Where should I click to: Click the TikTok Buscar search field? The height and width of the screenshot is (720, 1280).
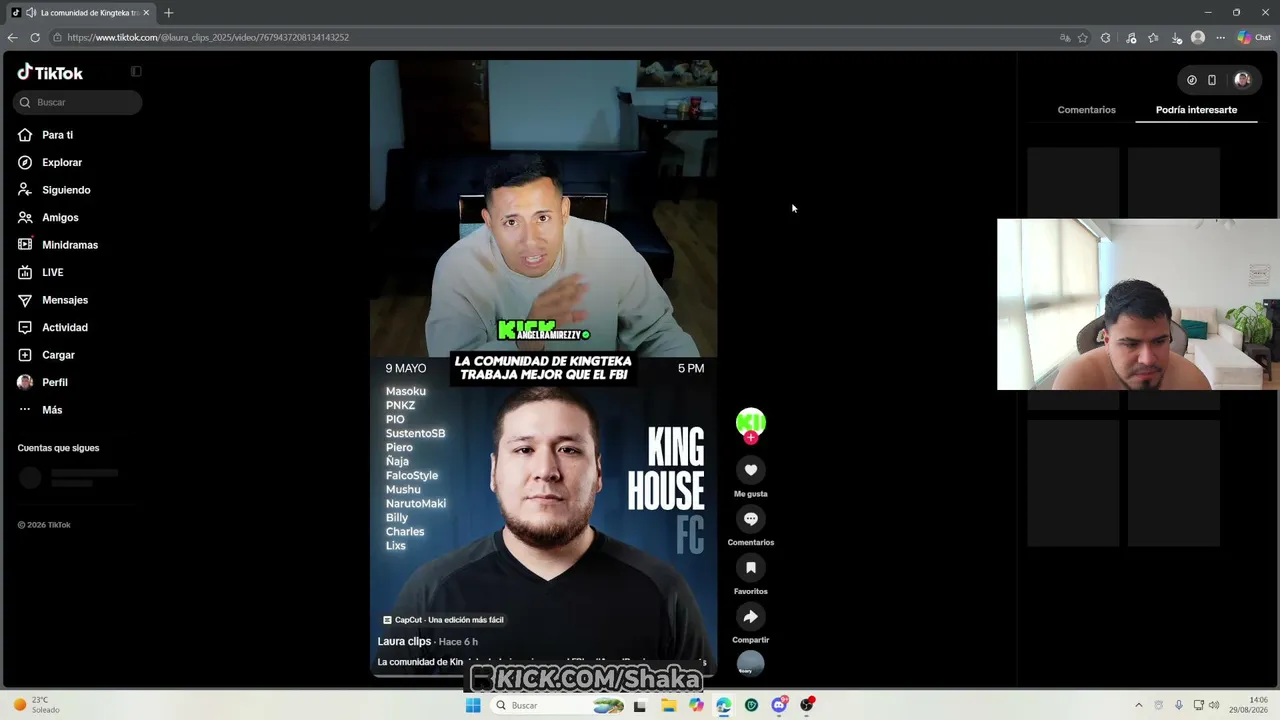click(x=78, y=102)
